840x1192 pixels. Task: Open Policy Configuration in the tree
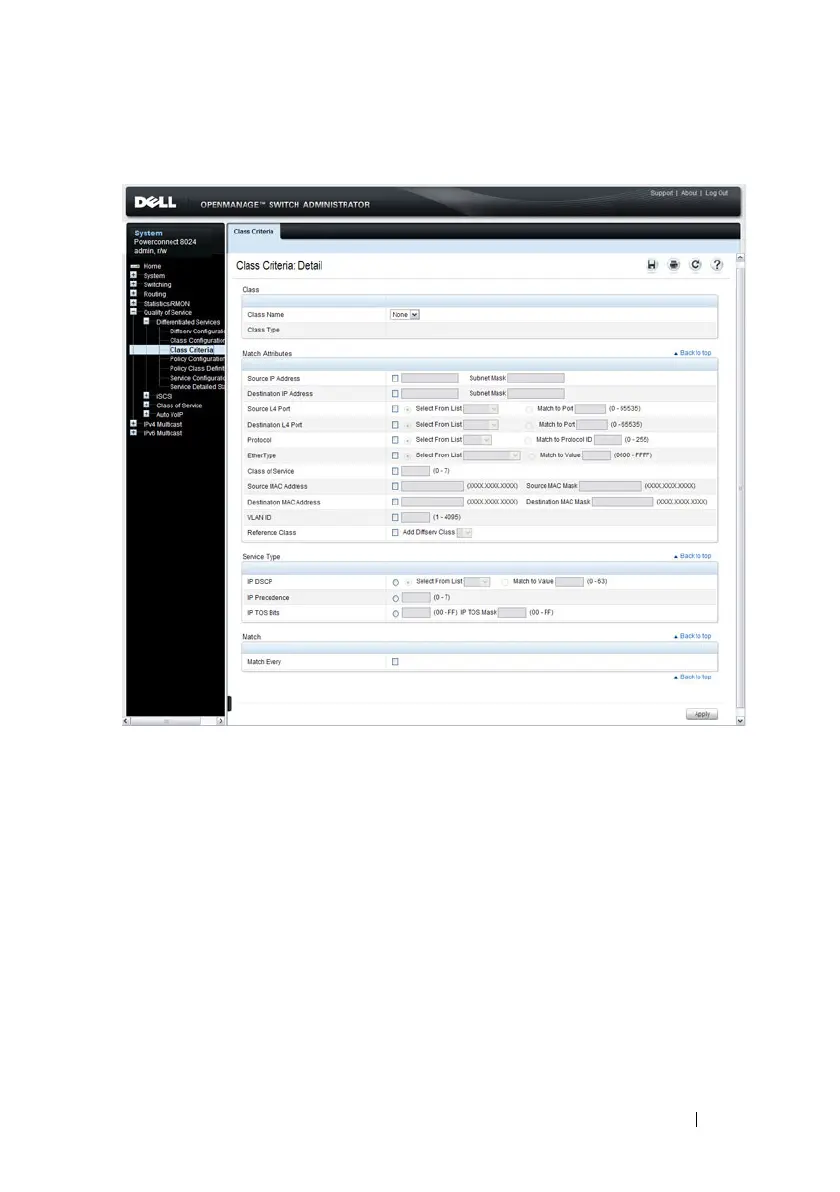point(197,359)
